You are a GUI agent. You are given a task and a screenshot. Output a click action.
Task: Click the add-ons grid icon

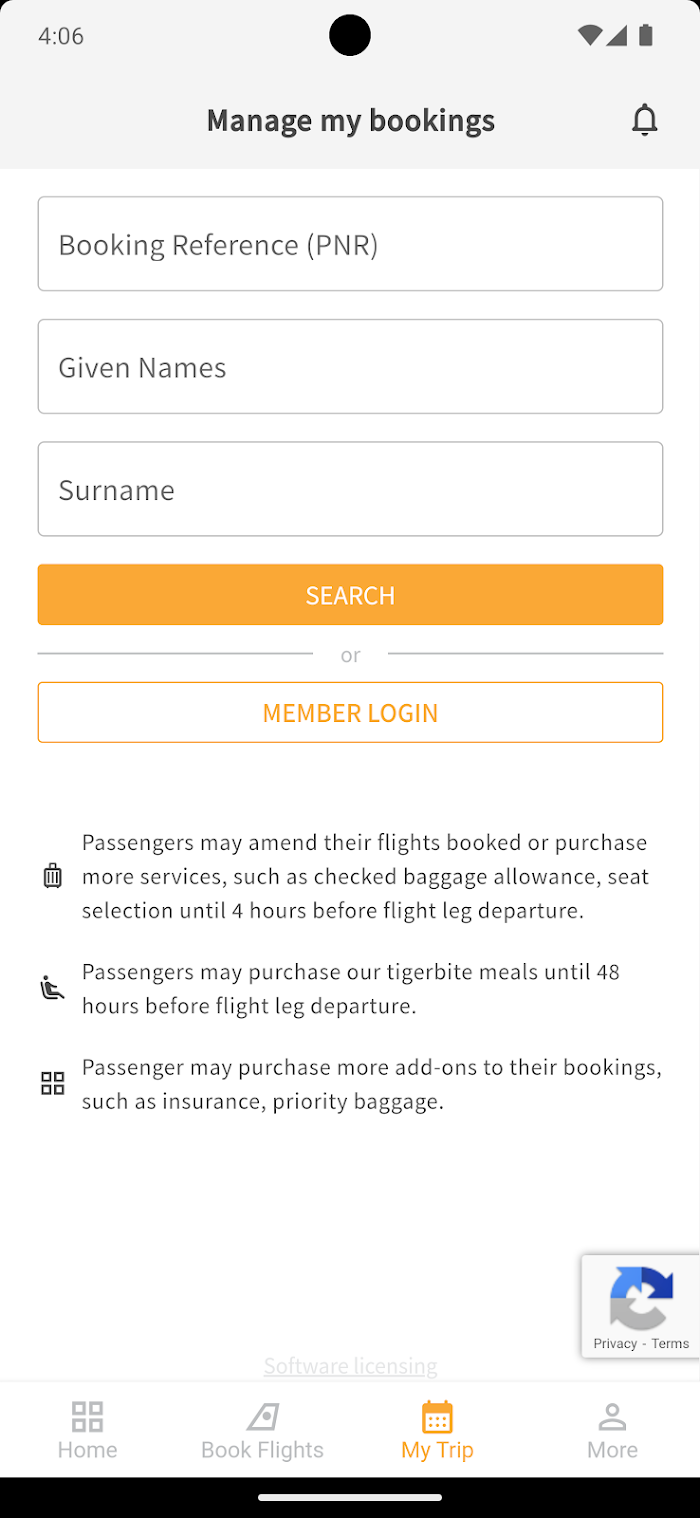(53, 1083)
